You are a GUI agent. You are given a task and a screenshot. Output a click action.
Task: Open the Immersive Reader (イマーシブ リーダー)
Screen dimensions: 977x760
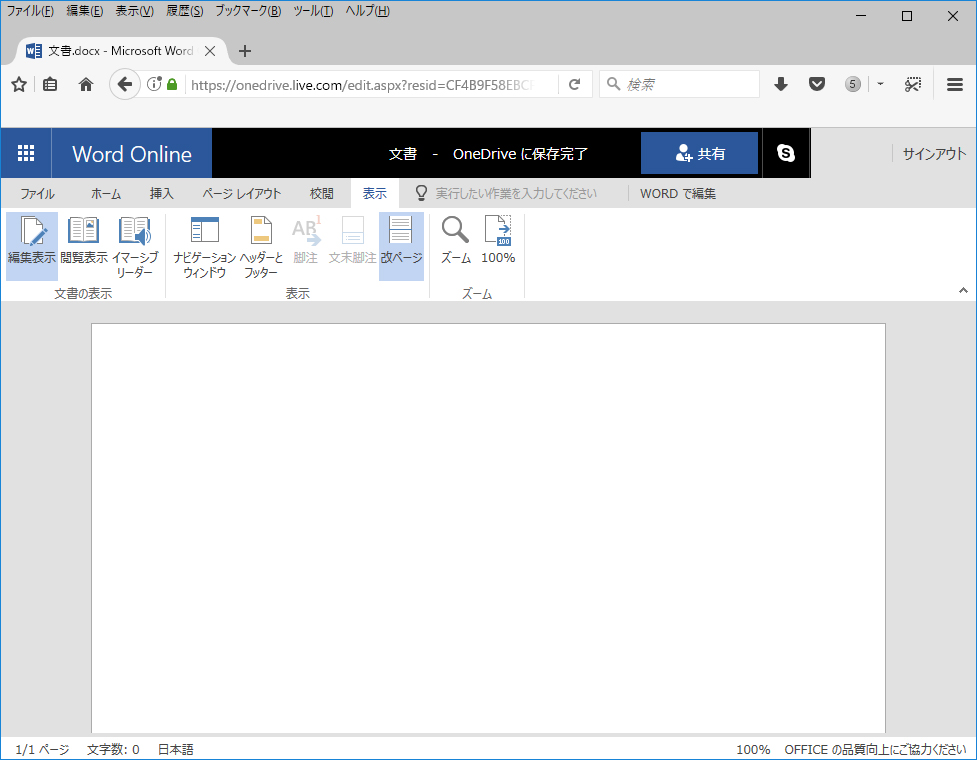[x=135, y=246]
